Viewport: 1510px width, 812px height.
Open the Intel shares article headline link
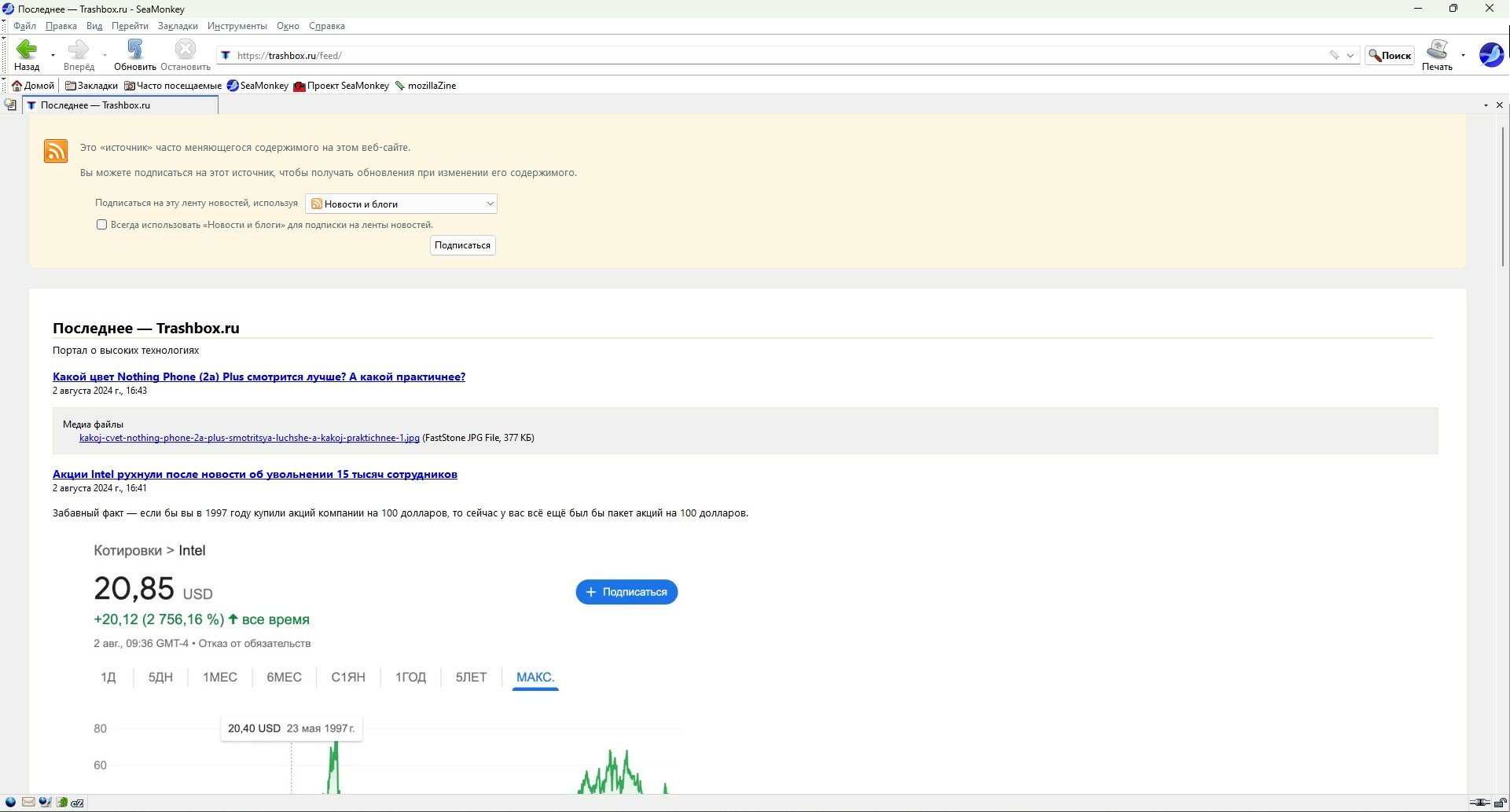255,474
